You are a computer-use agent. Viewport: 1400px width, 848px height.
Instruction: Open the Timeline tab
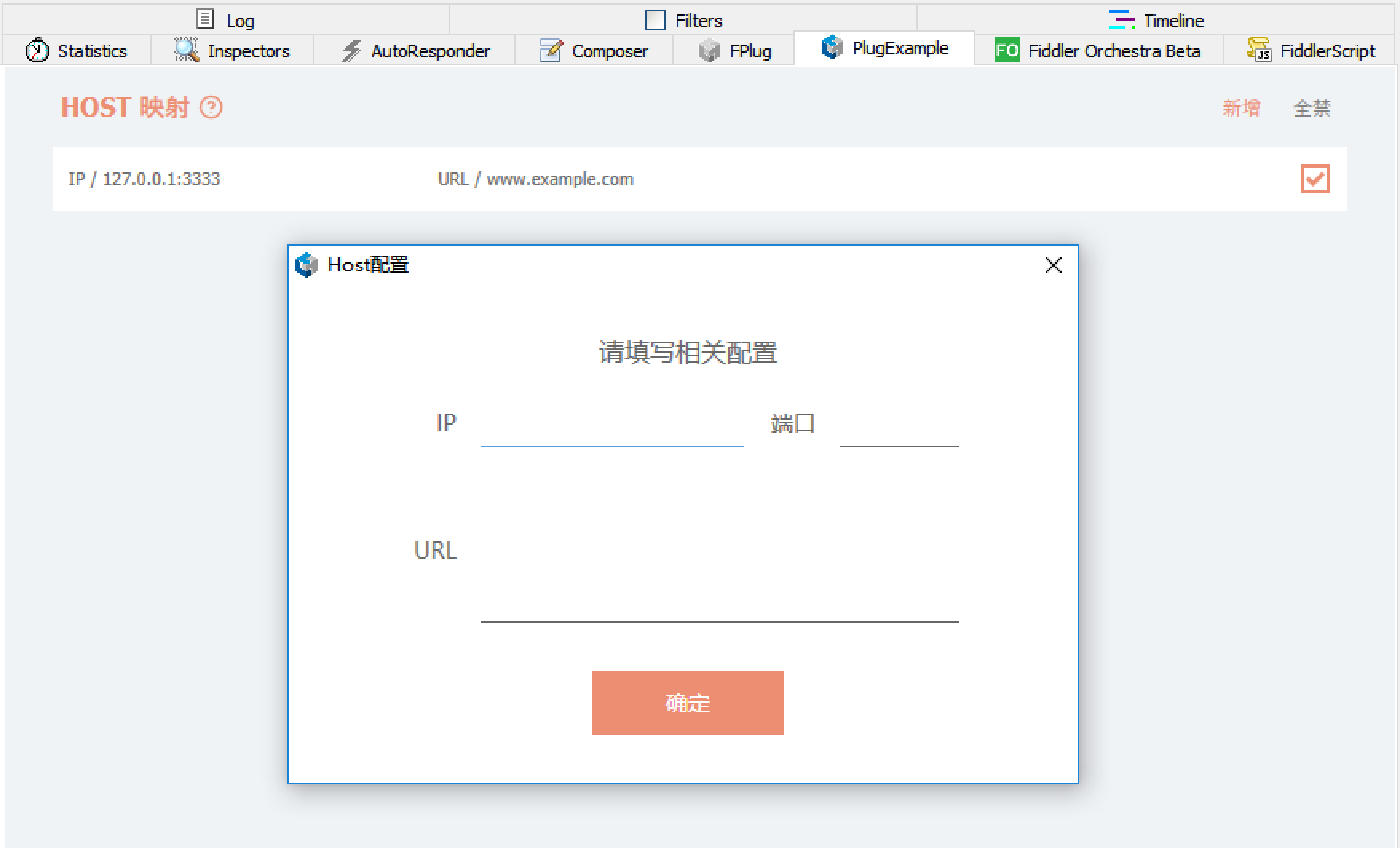coord(1157,20)
